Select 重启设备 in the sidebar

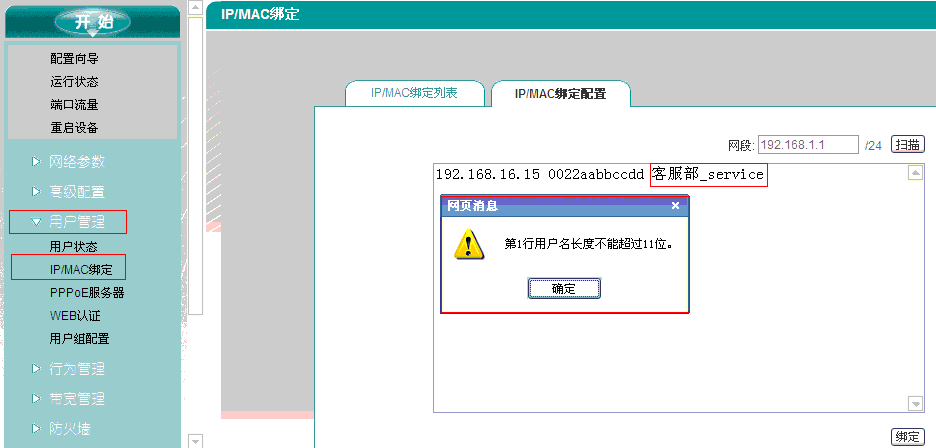(74, 128)
